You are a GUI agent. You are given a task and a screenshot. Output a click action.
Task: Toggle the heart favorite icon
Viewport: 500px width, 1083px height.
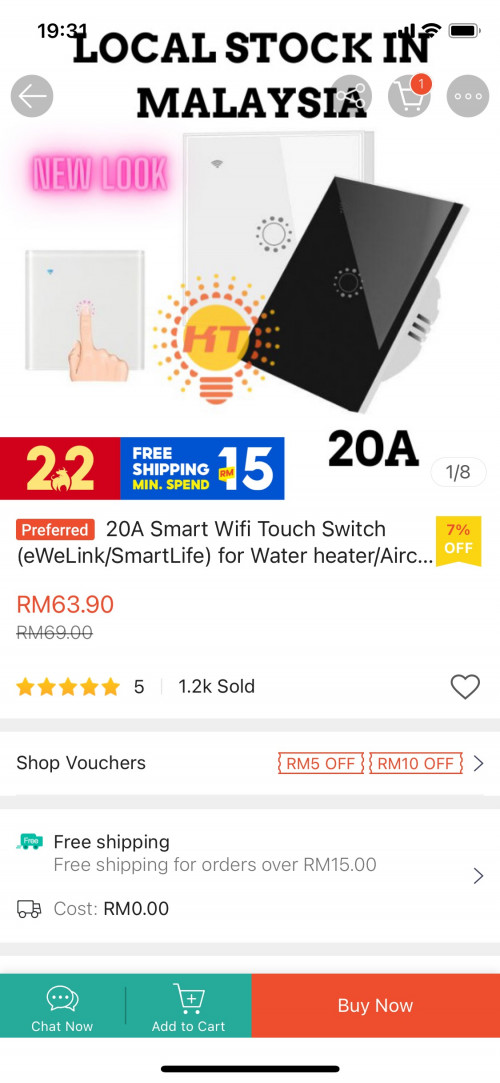click(x=465, y=687)
